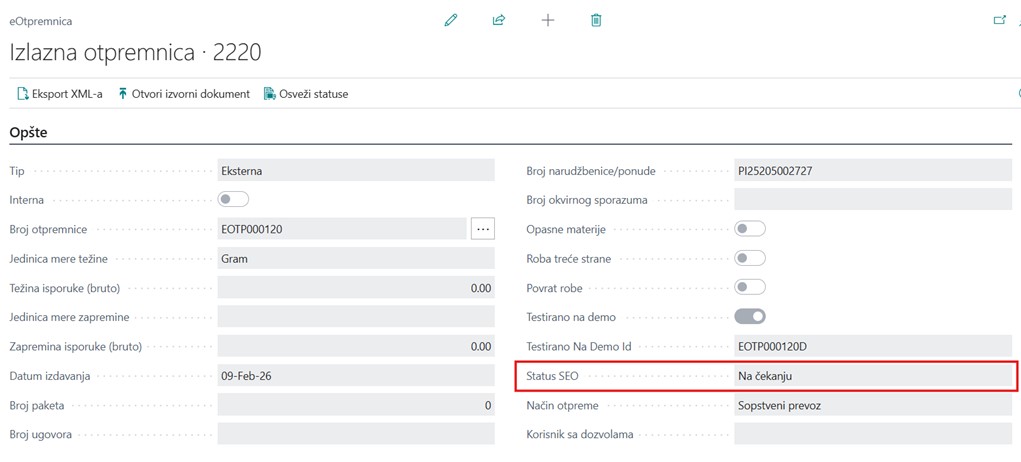Screen dimensions: 1021x462
Task: Toggle the Povrat robe switch
Action: (750, 288)
